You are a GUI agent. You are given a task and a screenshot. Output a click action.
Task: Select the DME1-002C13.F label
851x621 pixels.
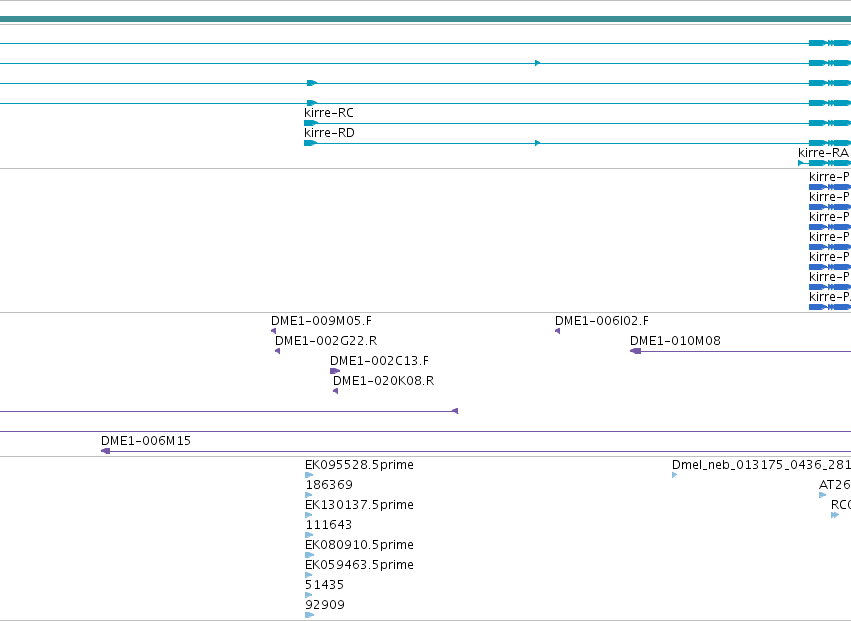(379, 361)
